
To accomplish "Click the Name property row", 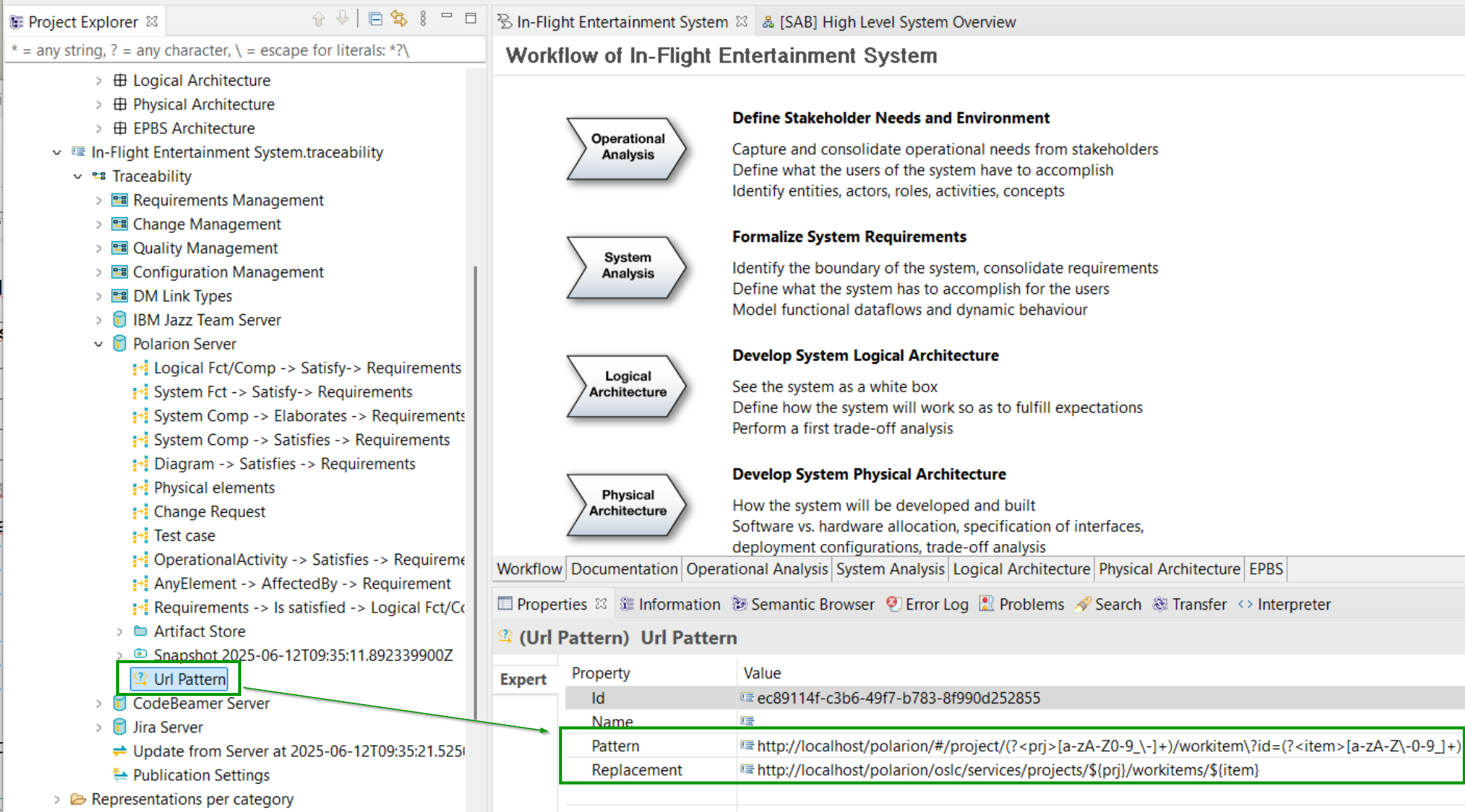I will 1015,720.
